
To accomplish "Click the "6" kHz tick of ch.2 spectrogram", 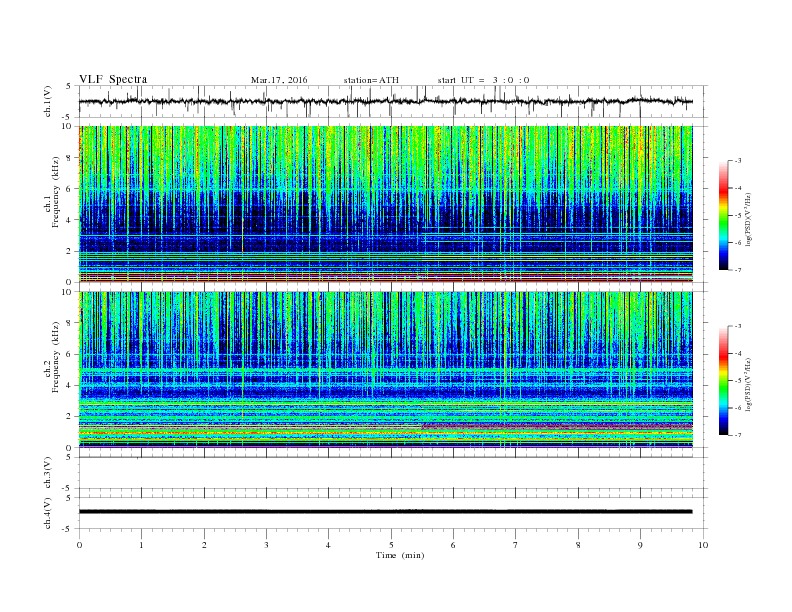I will [x=69, y=354].
